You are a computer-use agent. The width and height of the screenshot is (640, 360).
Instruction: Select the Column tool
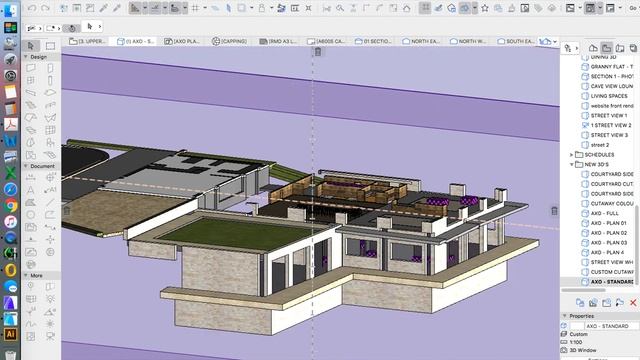50,80
